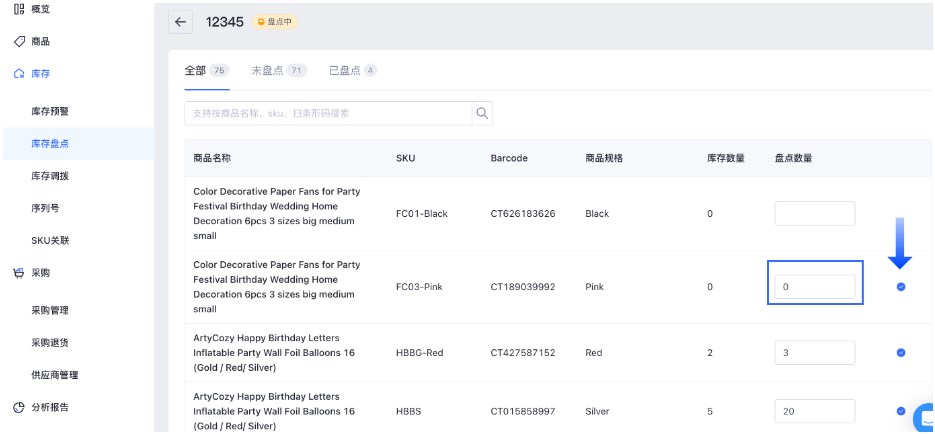935x434 pixels.
Task: Click the back arrow button beside 12345
Action: point(181,22)
